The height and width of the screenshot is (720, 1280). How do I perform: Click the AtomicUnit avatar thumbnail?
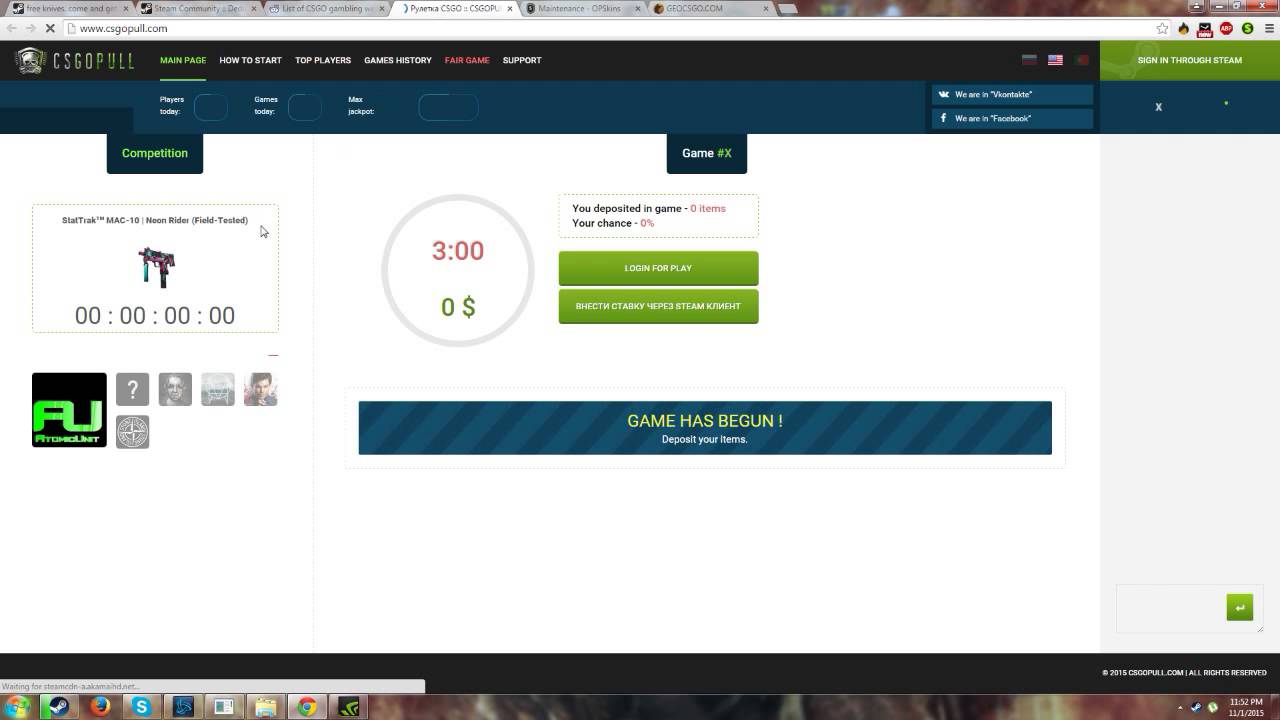(x=69, y=410)
